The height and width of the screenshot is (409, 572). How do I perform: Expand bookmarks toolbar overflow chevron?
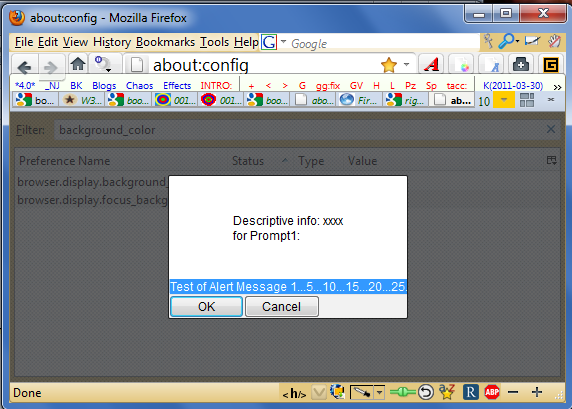(x=557, y=87)
